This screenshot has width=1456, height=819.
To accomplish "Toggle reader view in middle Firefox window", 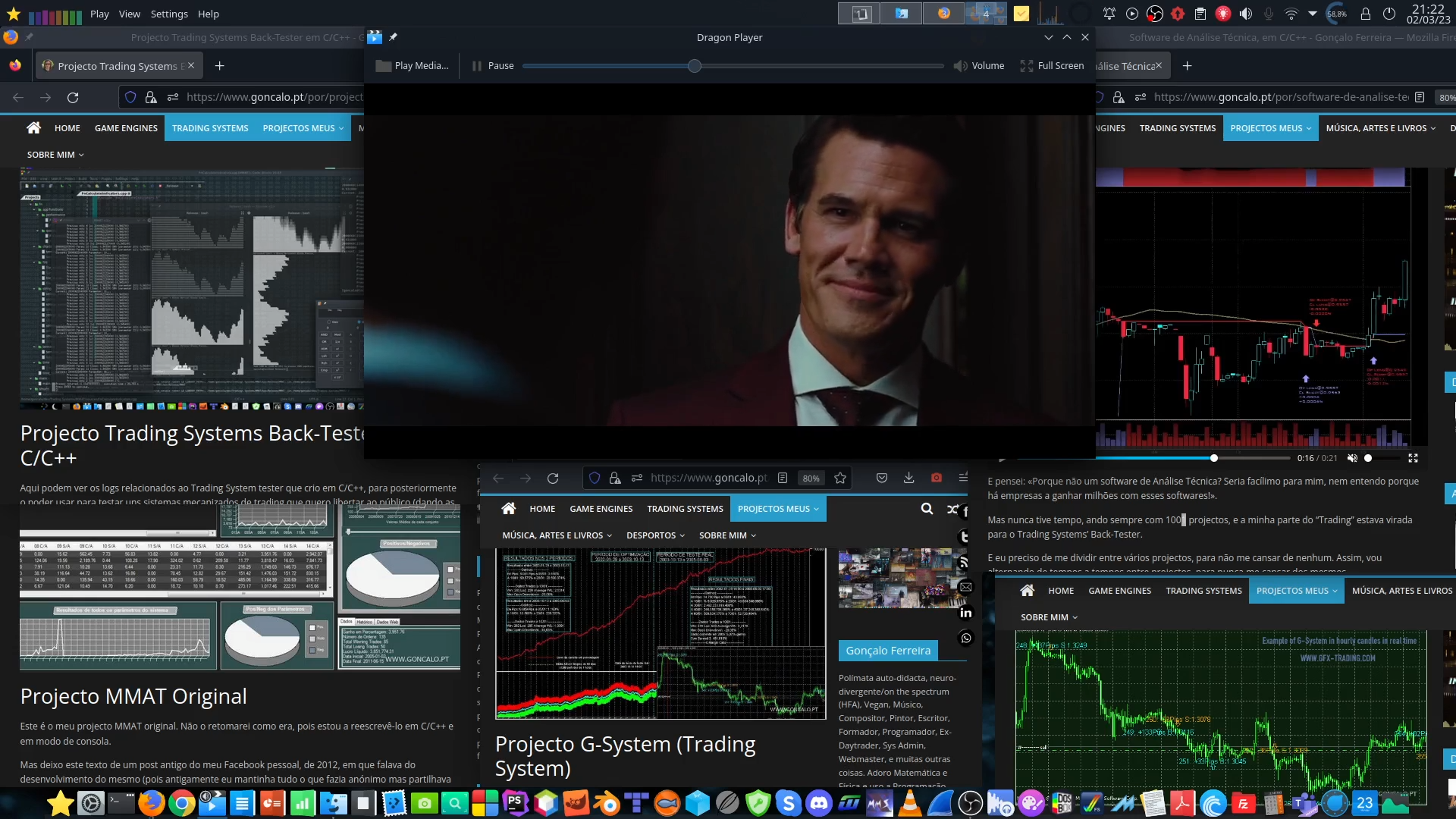I will coord(783,478).
